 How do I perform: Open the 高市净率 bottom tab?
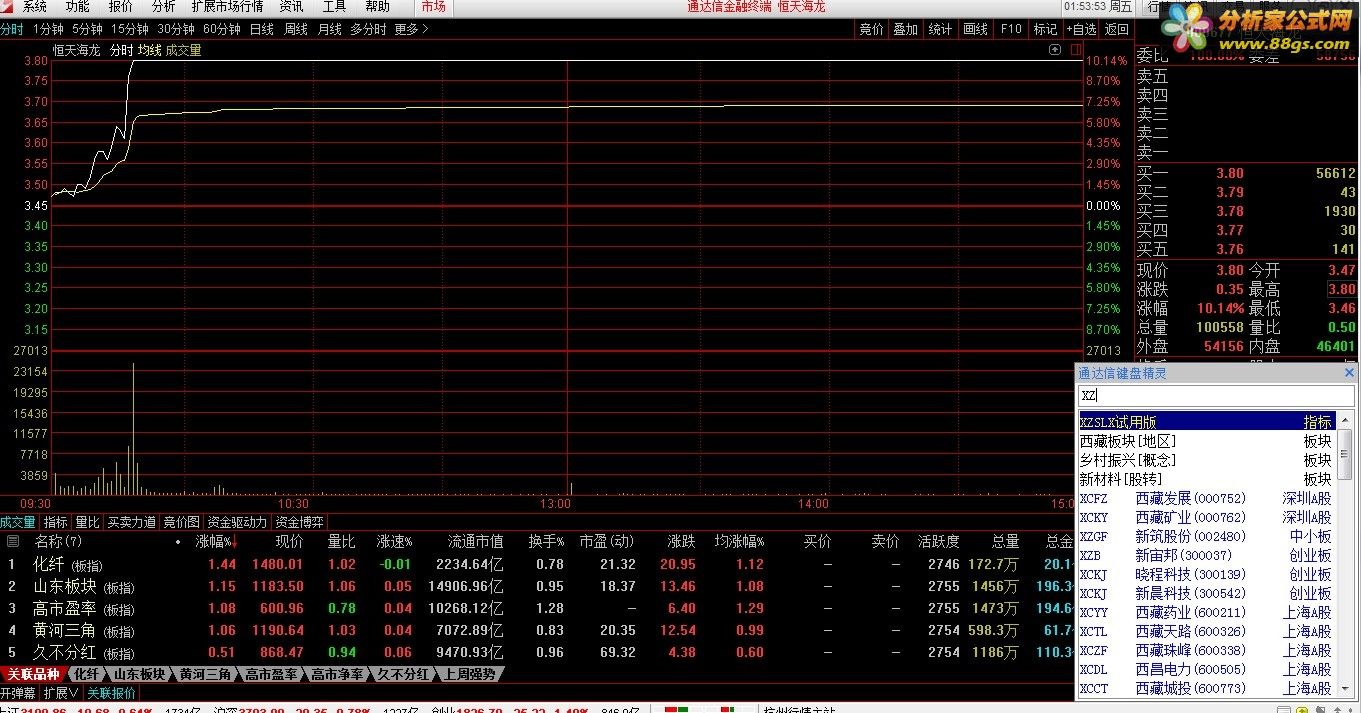tap(335, 674)
